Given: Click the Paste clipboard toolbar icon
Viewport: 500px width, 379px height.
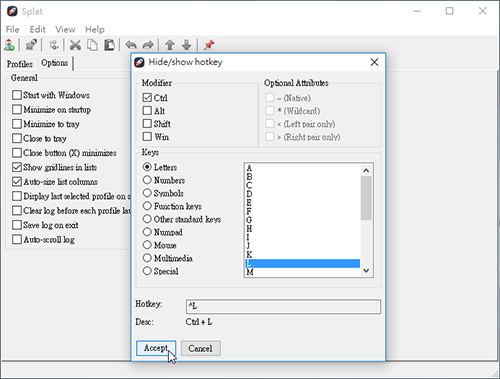Looking at the screenshot, I should pos(109,45).
